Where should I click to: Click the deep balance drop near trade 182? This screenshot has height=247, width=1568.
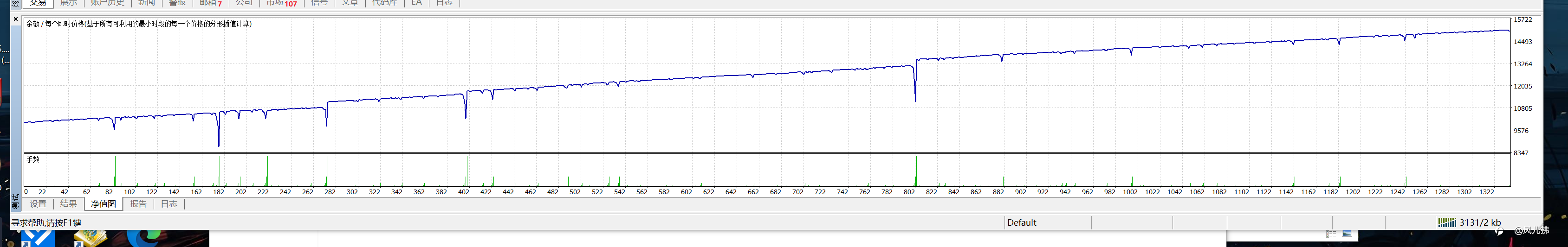point(219,130)
